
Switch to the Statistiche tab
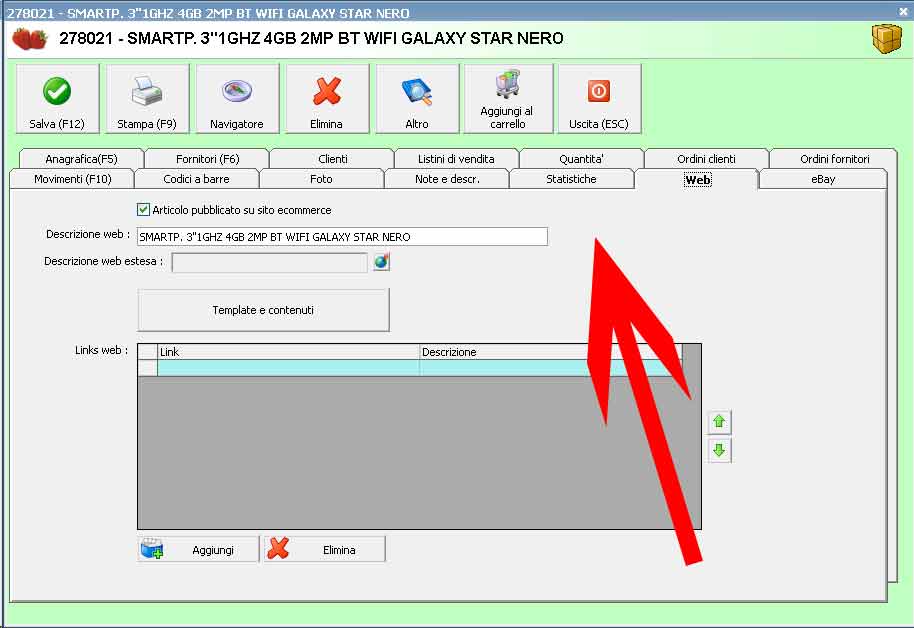(571, 179)
